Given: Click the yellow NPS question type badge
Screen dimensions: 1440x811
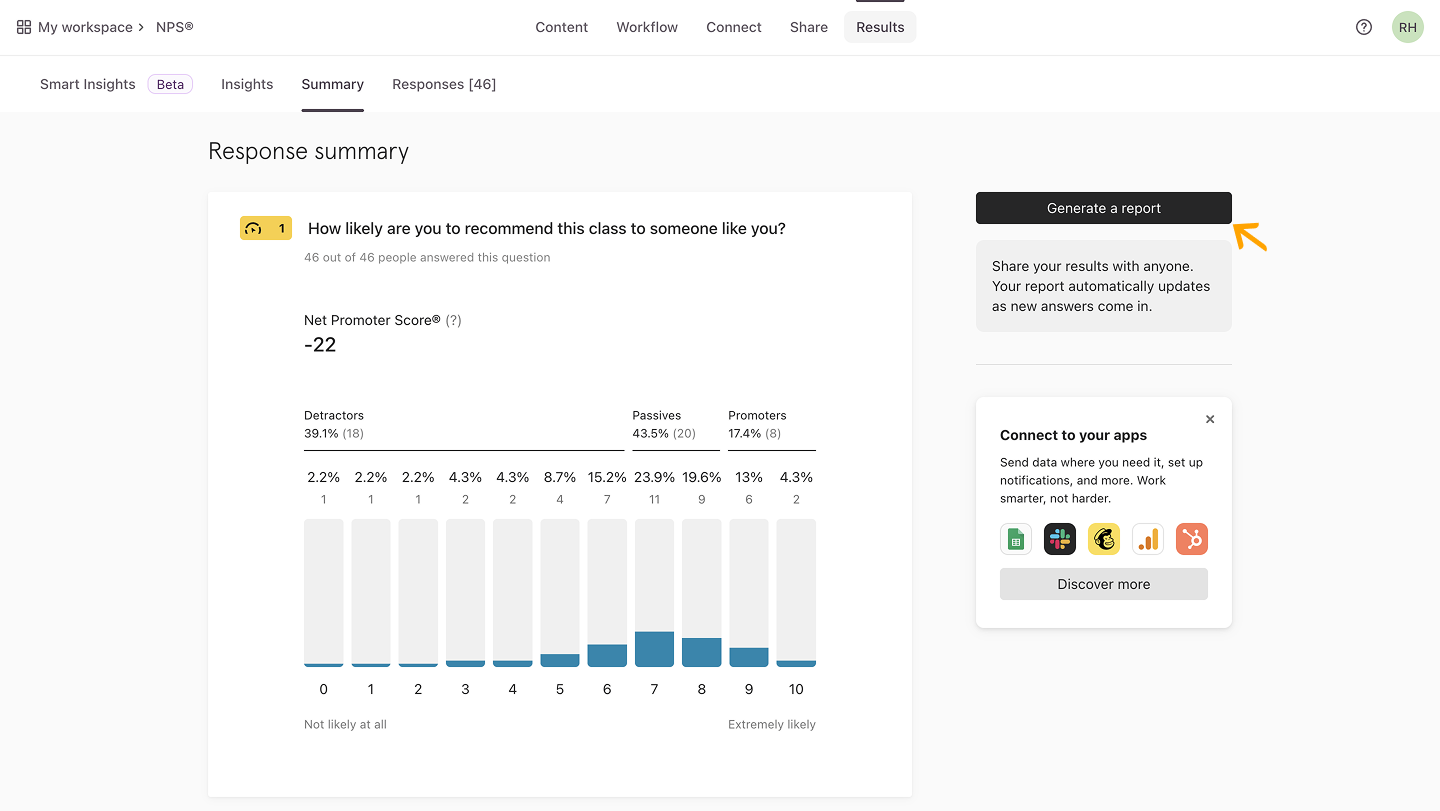Looking at the screenshot, I should [266, 228].
